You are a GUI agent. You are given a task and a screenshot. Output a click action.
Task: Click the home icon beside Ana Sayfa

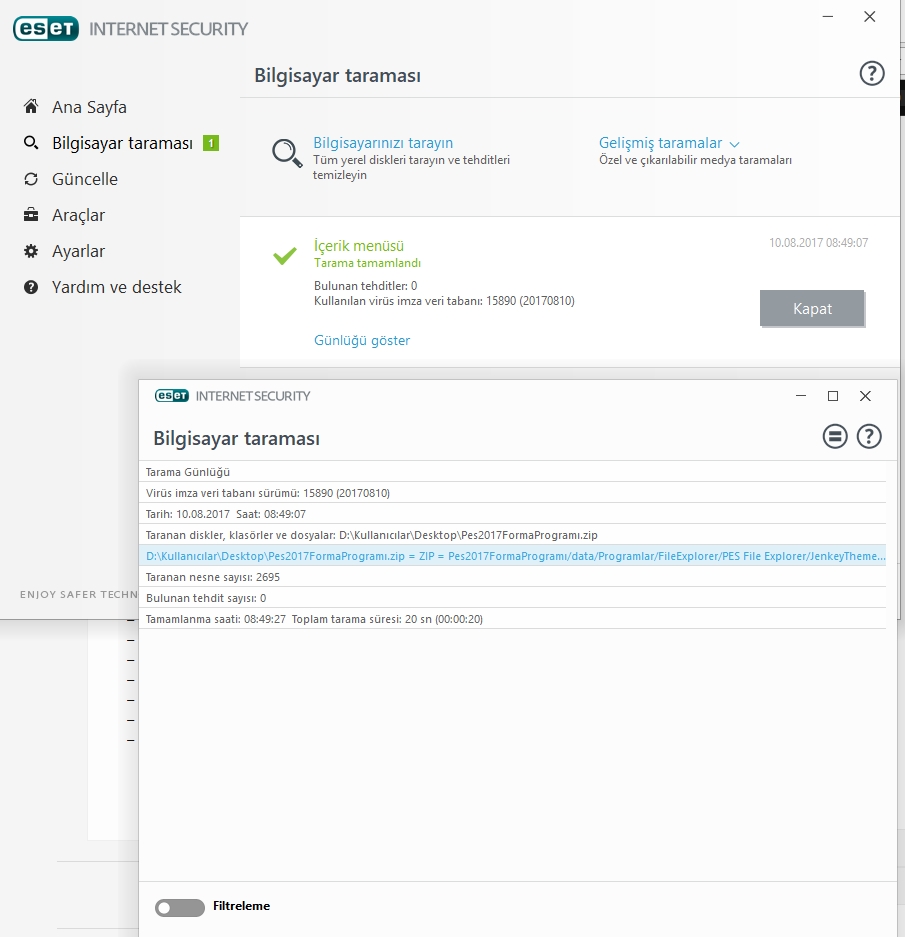pos(31,106)
